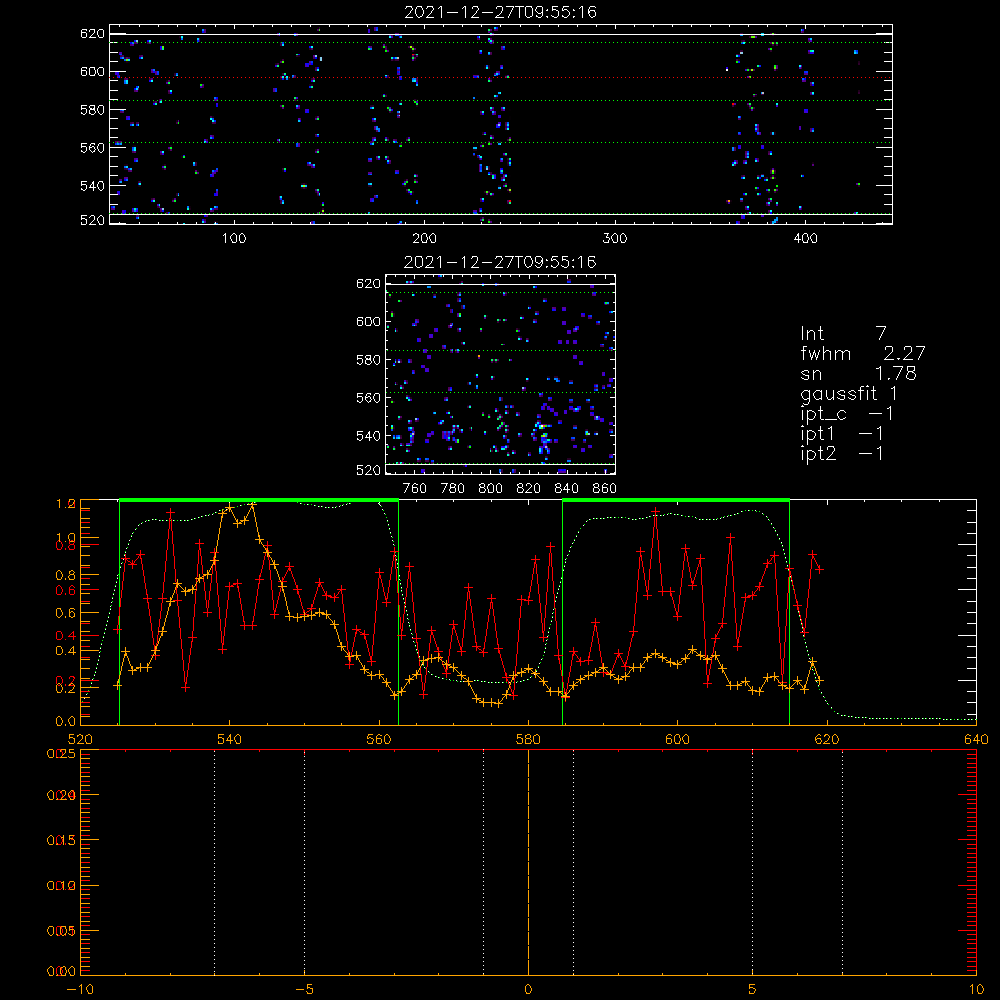Viewport: 1000px width, 1000px height.
Task: Select the 'Int 7' readout line
Action: tap(843, 334)
